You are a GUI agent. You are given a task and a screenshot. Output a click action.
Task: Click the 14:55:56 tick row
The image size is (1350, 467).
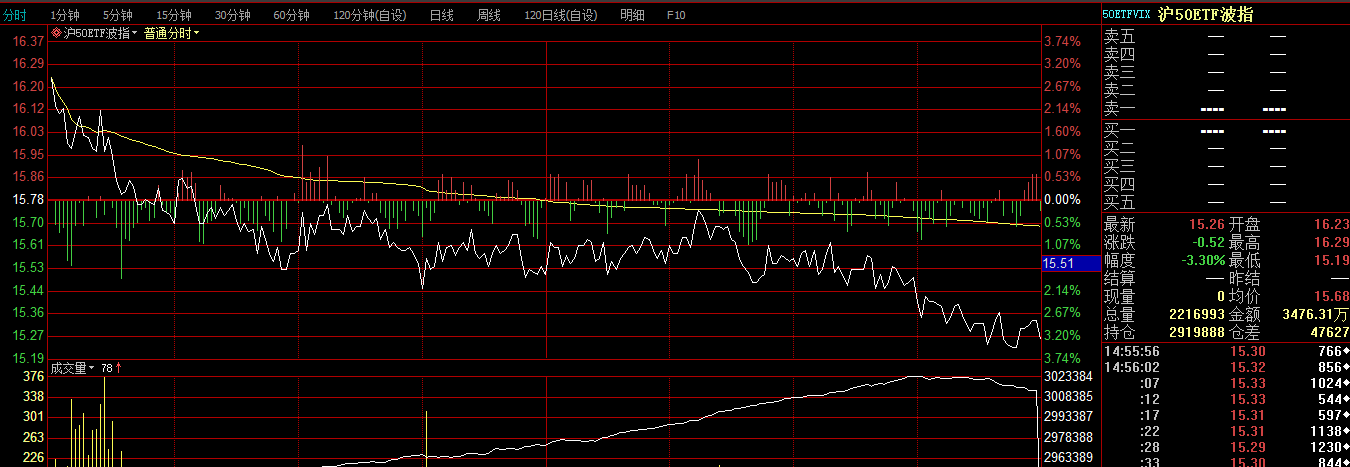tap(1226, 351)
